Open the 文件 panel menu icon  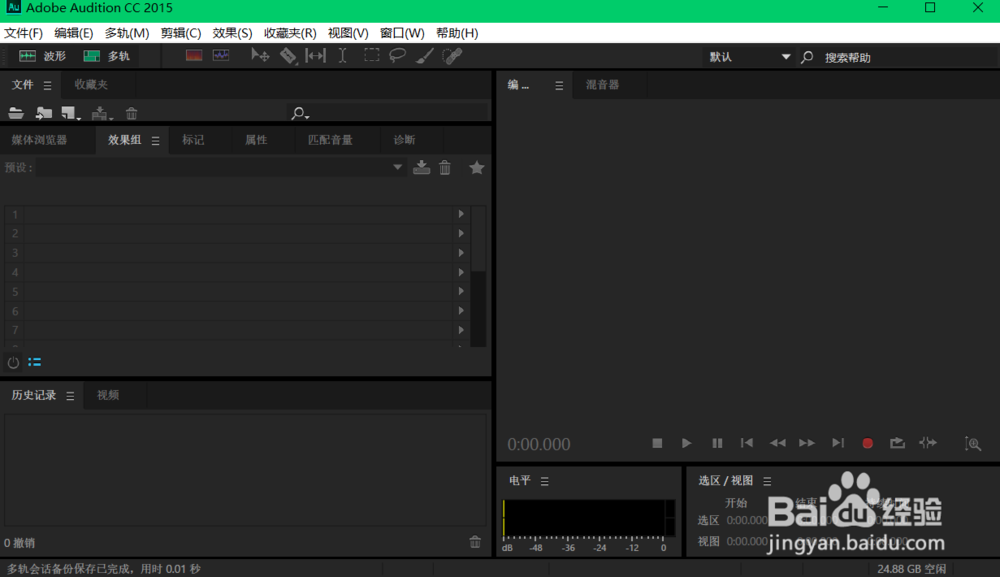click(47, 85)
